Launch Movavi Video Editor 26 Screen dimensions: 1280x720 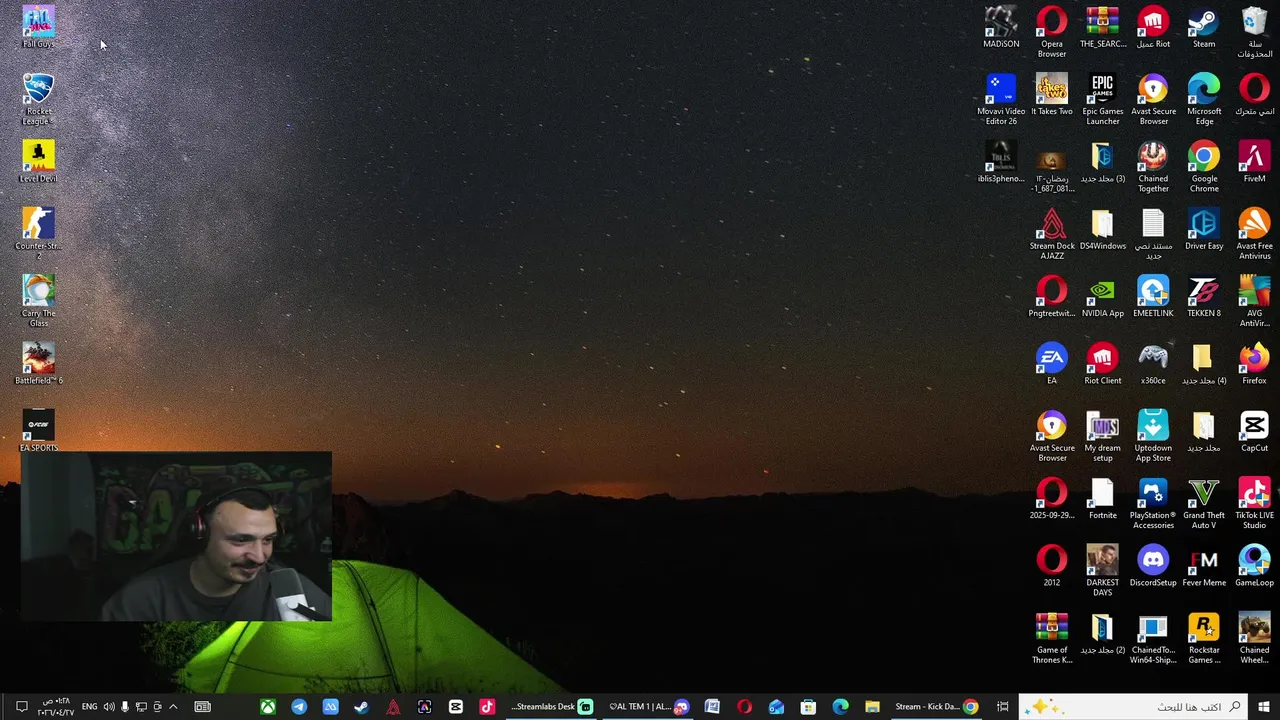(1001, 99)
